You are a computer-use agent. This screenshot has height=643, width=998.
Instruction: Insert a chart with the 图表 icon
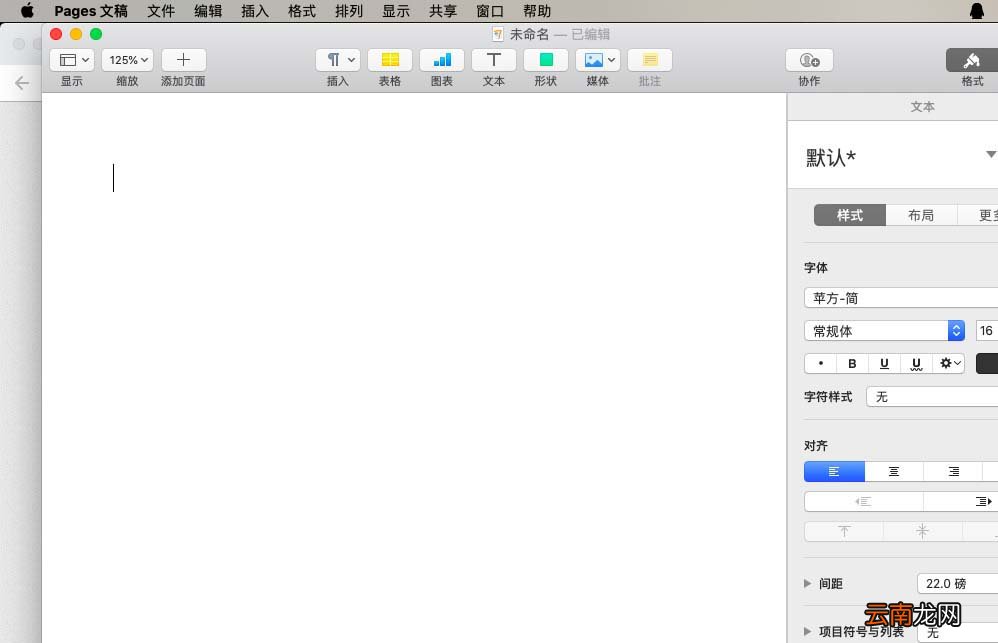click(x=442, y=60)
